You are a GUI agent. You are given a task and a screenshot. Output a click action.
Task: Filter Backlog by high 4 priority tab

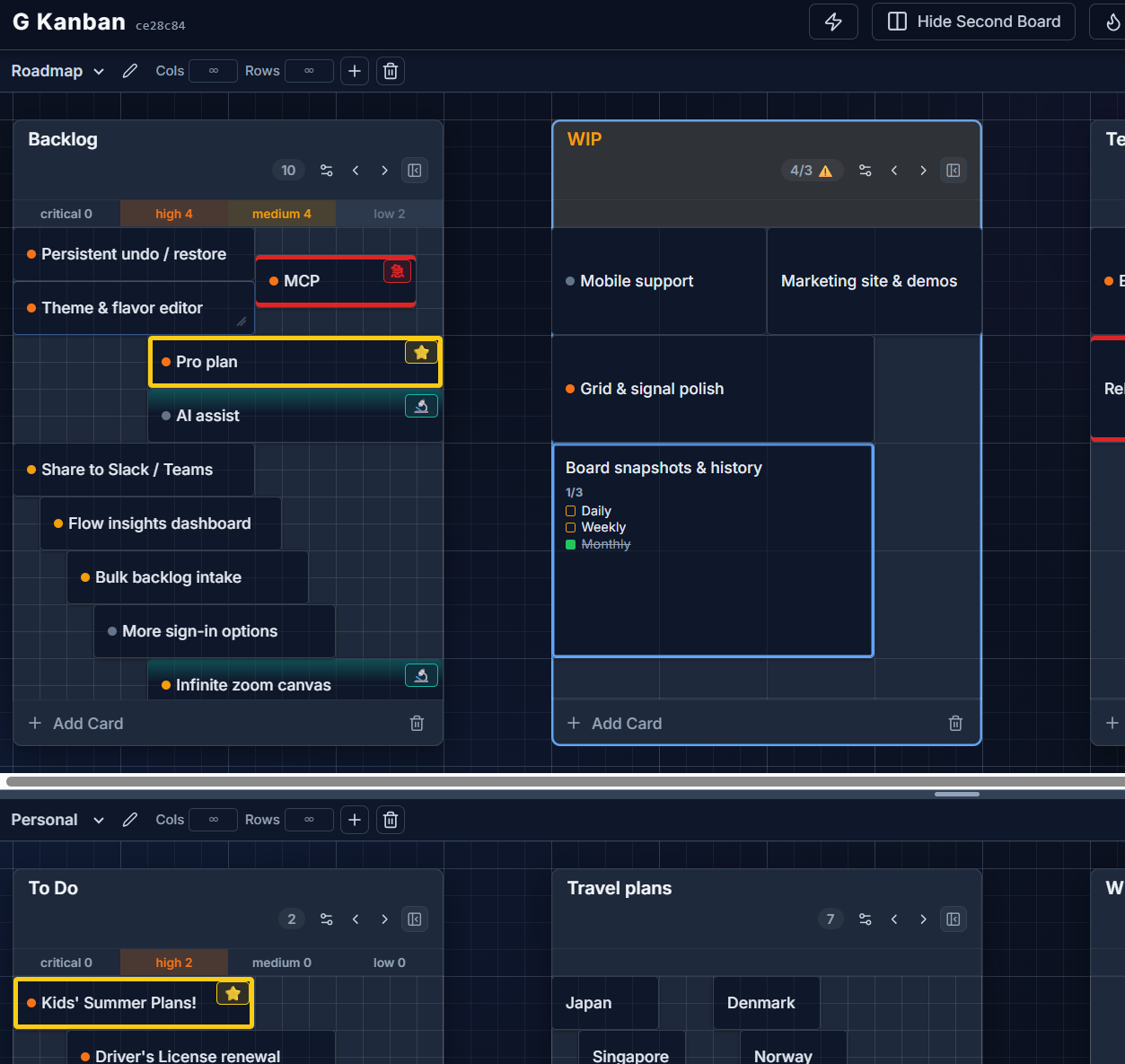(x=174, y=214)
